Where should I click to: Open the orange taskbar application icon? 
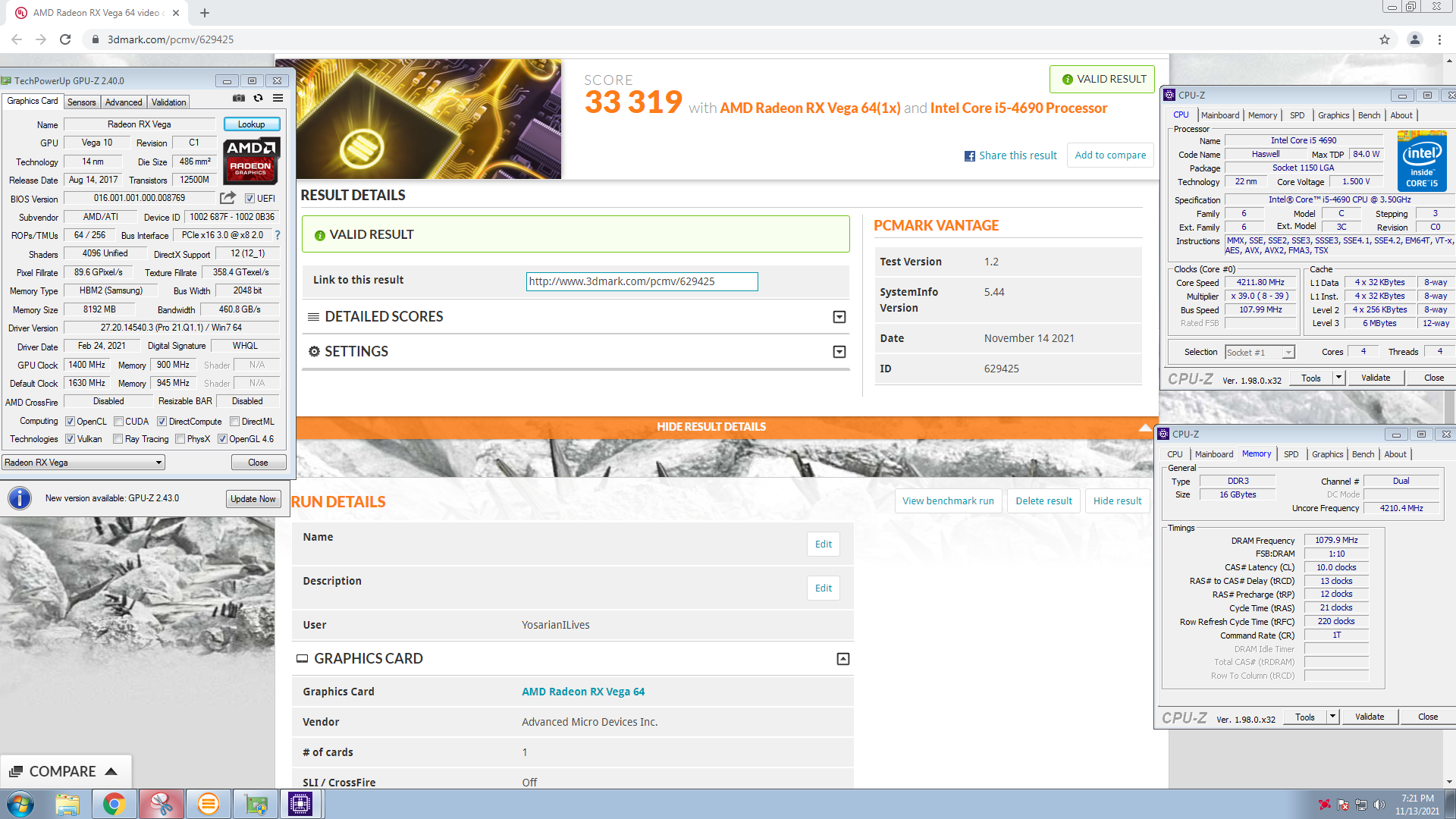208,805
